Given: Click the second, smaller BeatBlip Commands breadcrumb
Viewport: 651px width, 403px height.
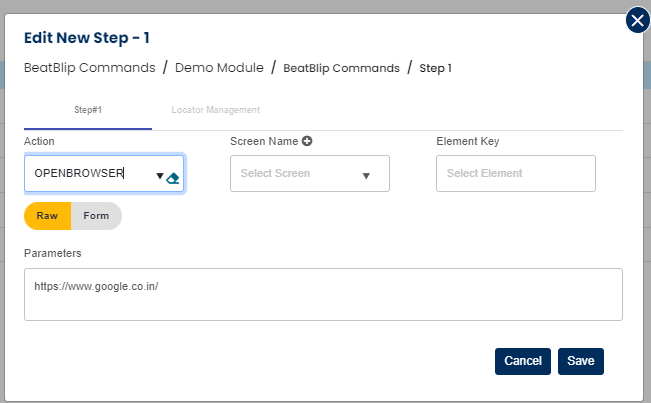Looking at the screenshot, I should pyautogui.click(x=340, y=68).
